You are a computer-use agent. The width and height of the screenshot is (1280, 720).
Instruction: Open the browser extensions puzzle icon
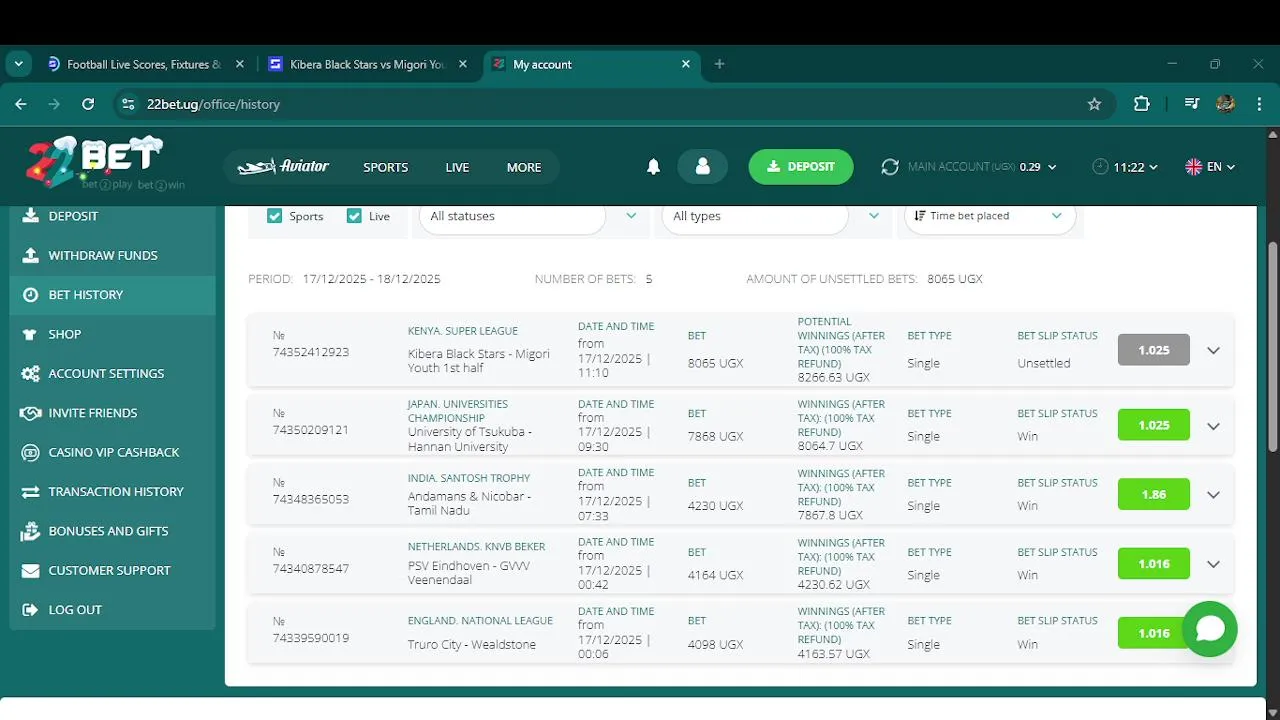[x=1142, y=104]
